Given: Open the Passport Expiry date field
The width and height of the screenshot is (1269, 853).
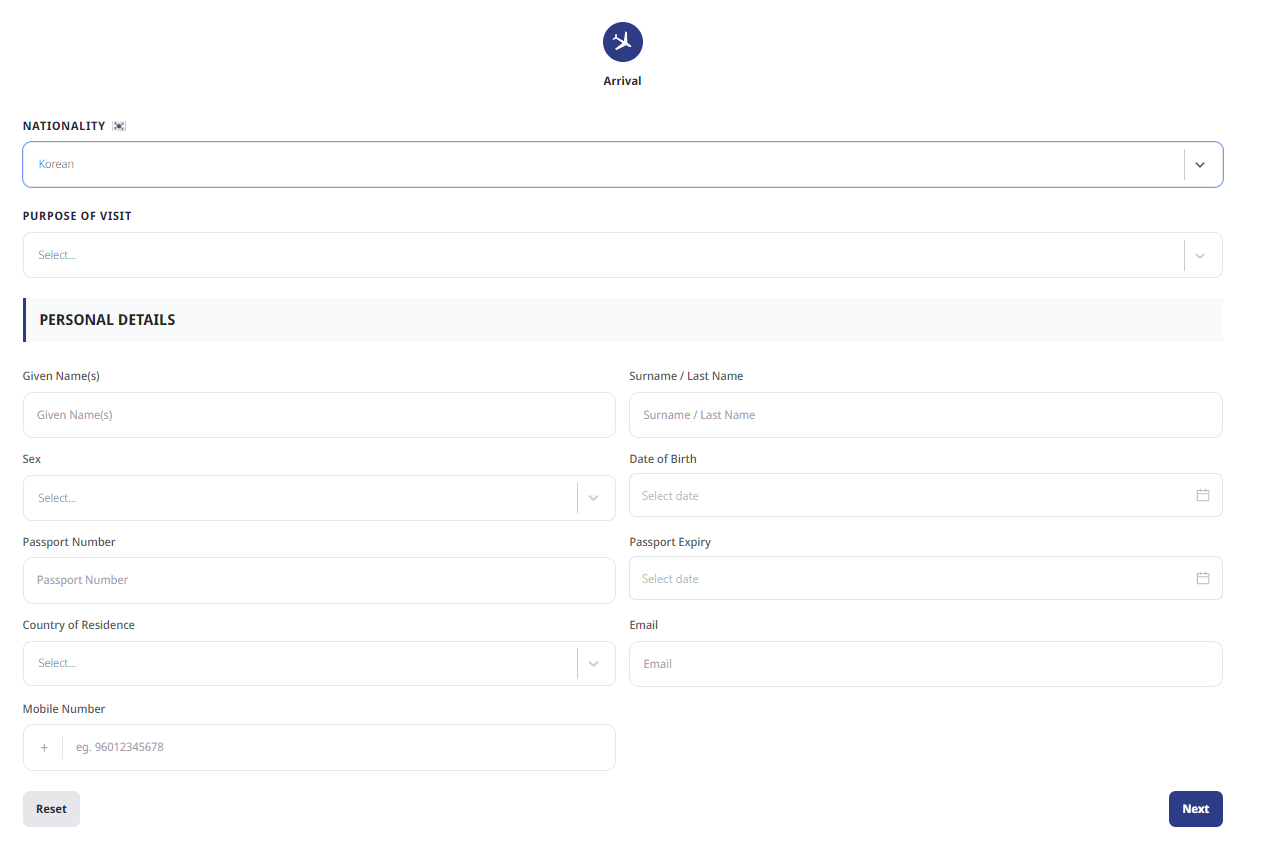Looking at the screenshot, I should coord(925,578).
